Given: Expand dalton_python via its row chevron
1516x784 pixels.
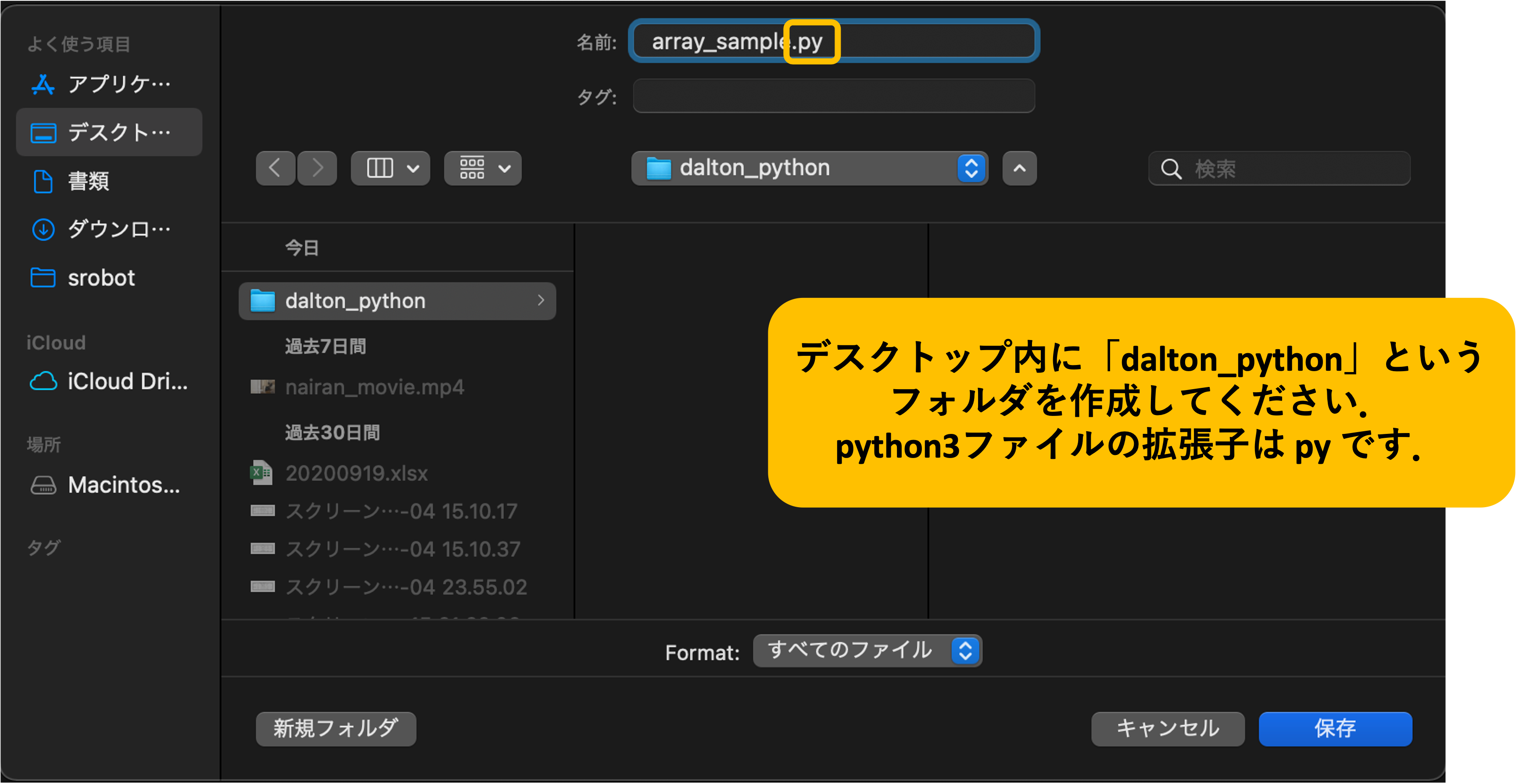Looking at the screenshot, I should [541, 301].
